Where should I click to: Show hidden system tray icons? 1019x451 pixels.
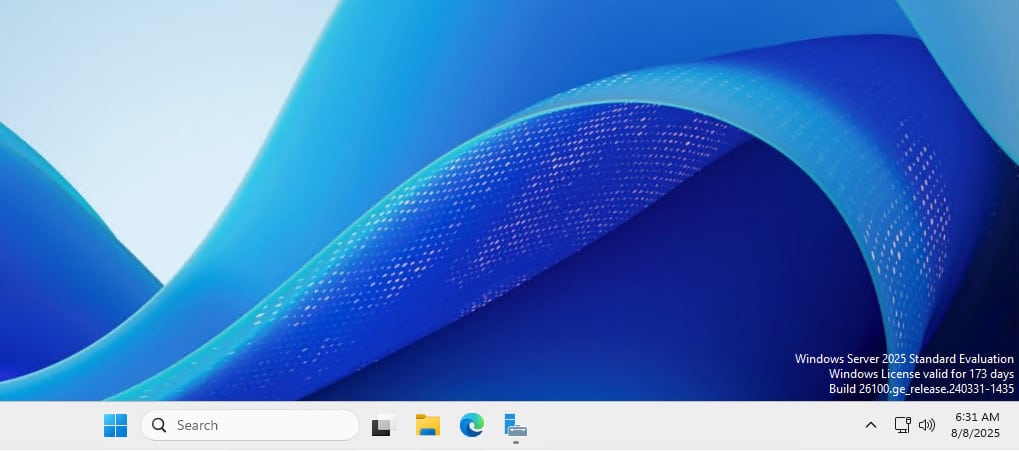(871, 426)
